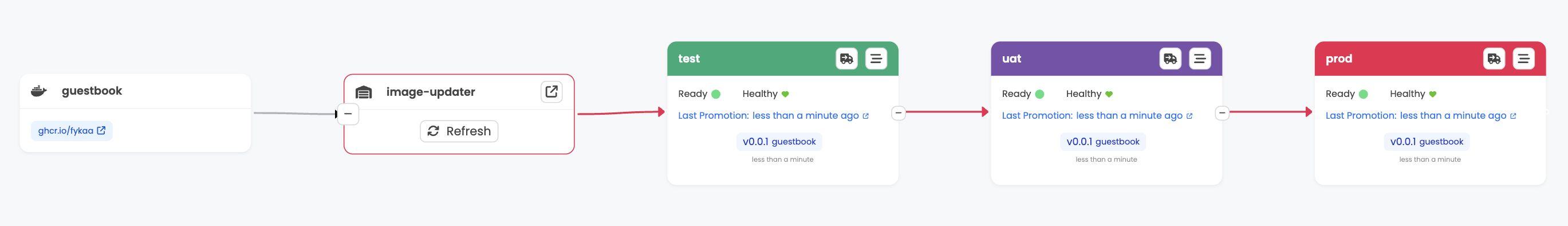Click the truck icon on test stage
Screen dimensions: 1568x226
click(x=846, y=59)
